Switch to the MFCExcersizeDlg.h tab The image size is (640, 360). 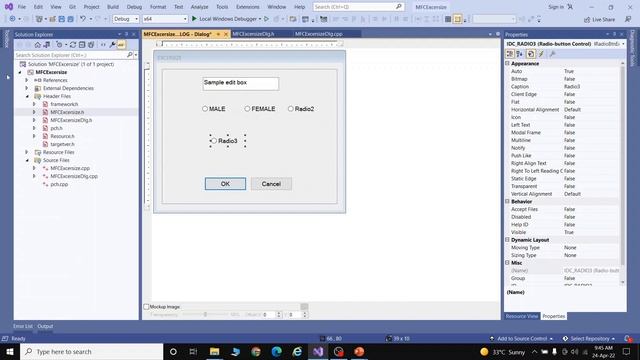pos(253,34)
